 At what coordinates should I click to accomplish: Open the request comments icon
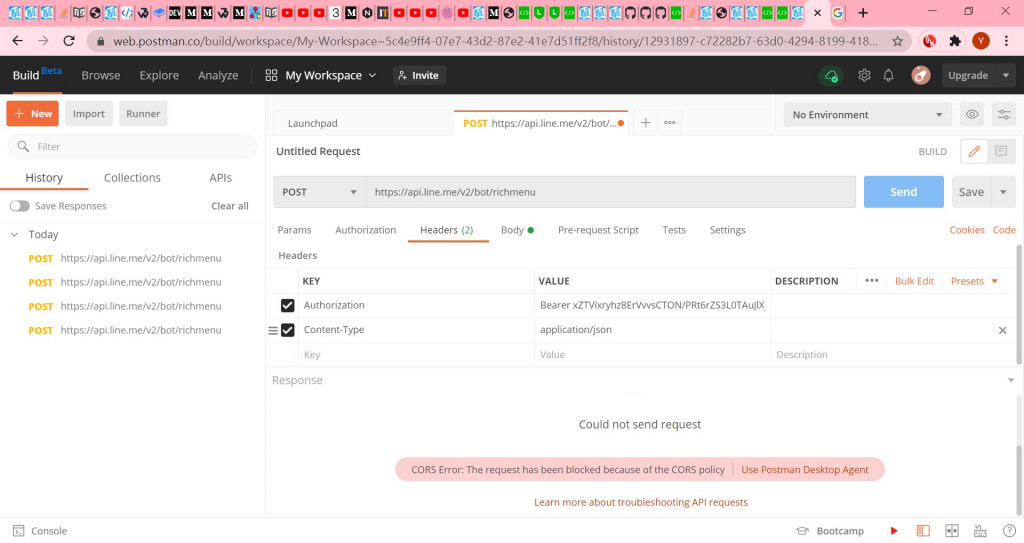click(x=1000, y=151)
